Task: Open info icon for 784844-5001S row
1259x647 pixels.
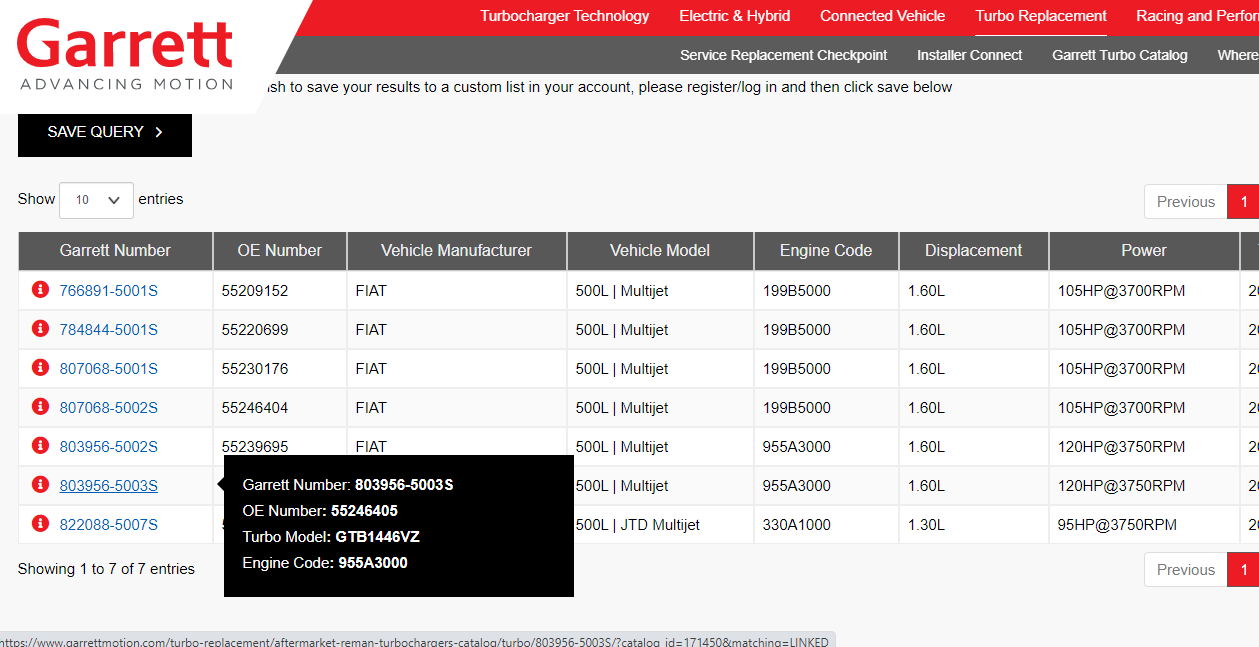Action: 40,329
